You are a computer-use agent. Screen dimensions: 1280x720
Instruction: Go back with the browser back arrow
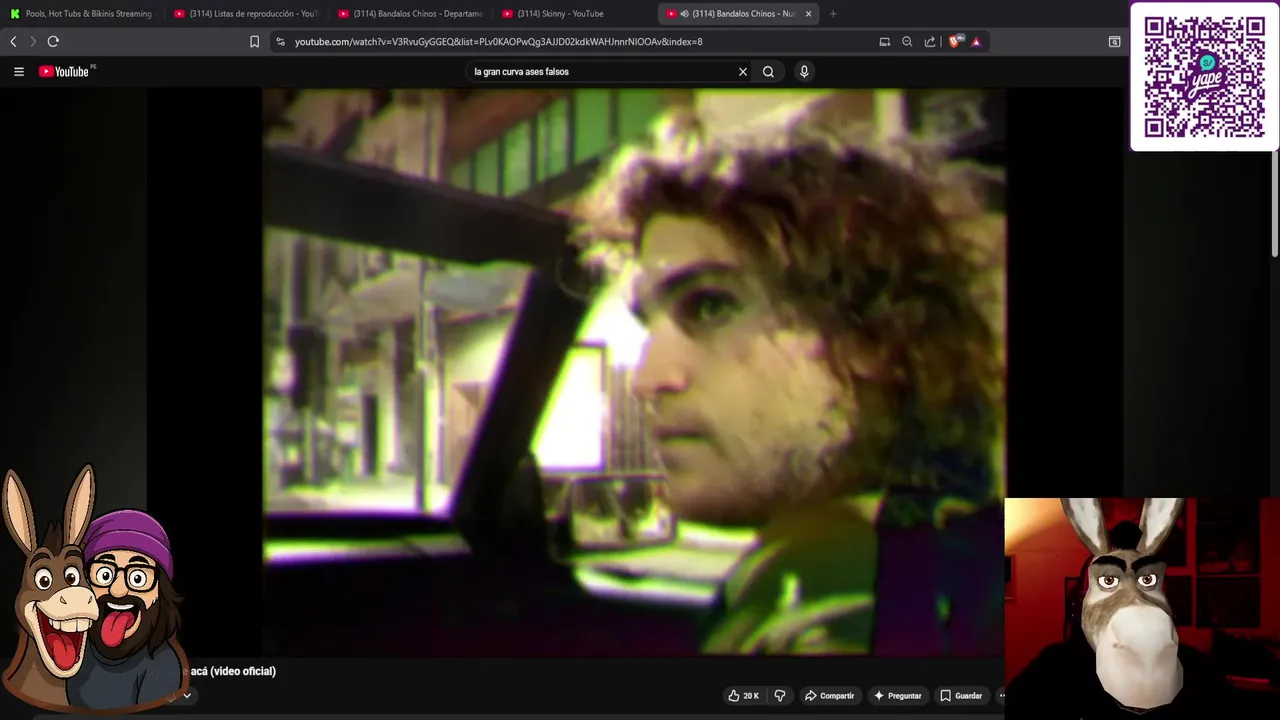point(13,41)
